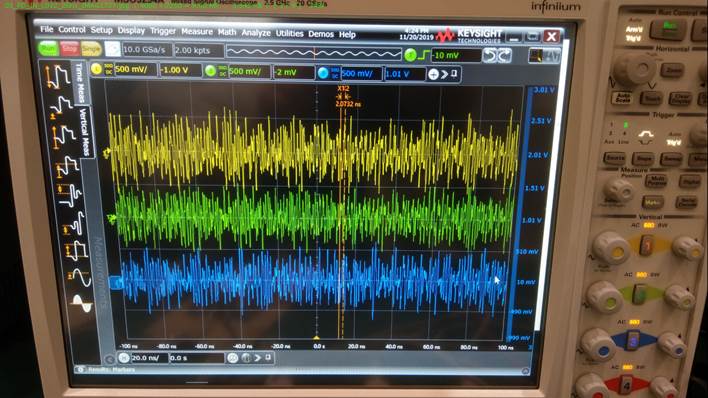This screenshot has height=398, width=708.
Task: Switch to the Vertical Meas tab
Action: 85,131
